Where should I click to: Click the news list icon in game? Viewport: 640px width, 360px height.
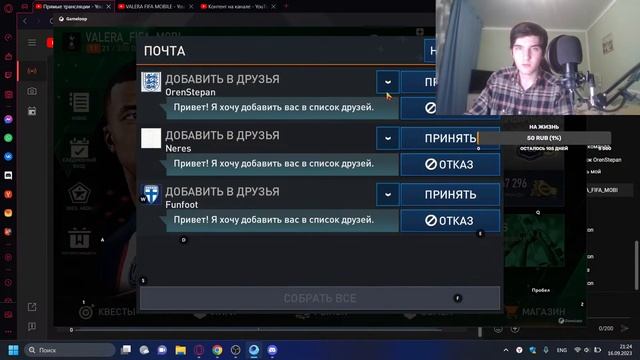79,102
